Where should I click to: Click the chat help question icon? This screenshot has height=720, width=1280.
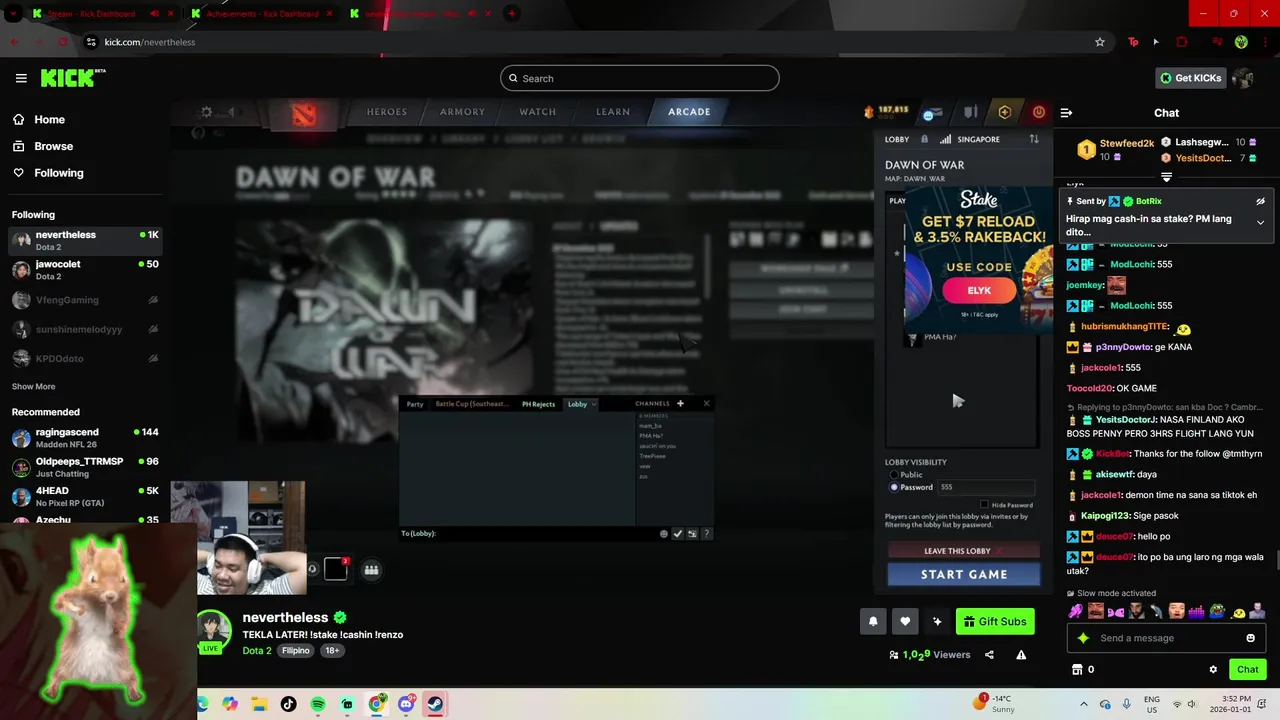[706, 534]
